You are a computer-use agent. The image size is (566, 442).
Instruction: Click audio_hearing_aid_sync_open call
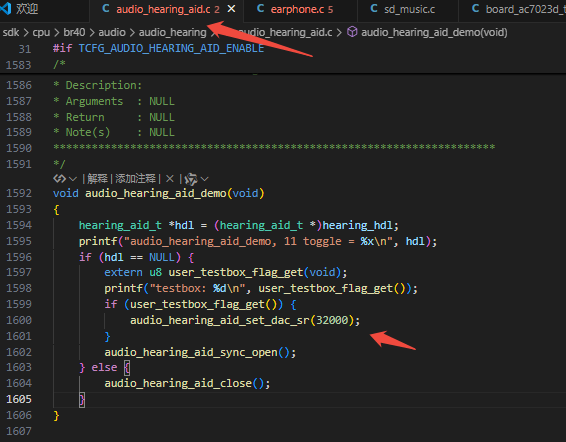coord(191,352)
